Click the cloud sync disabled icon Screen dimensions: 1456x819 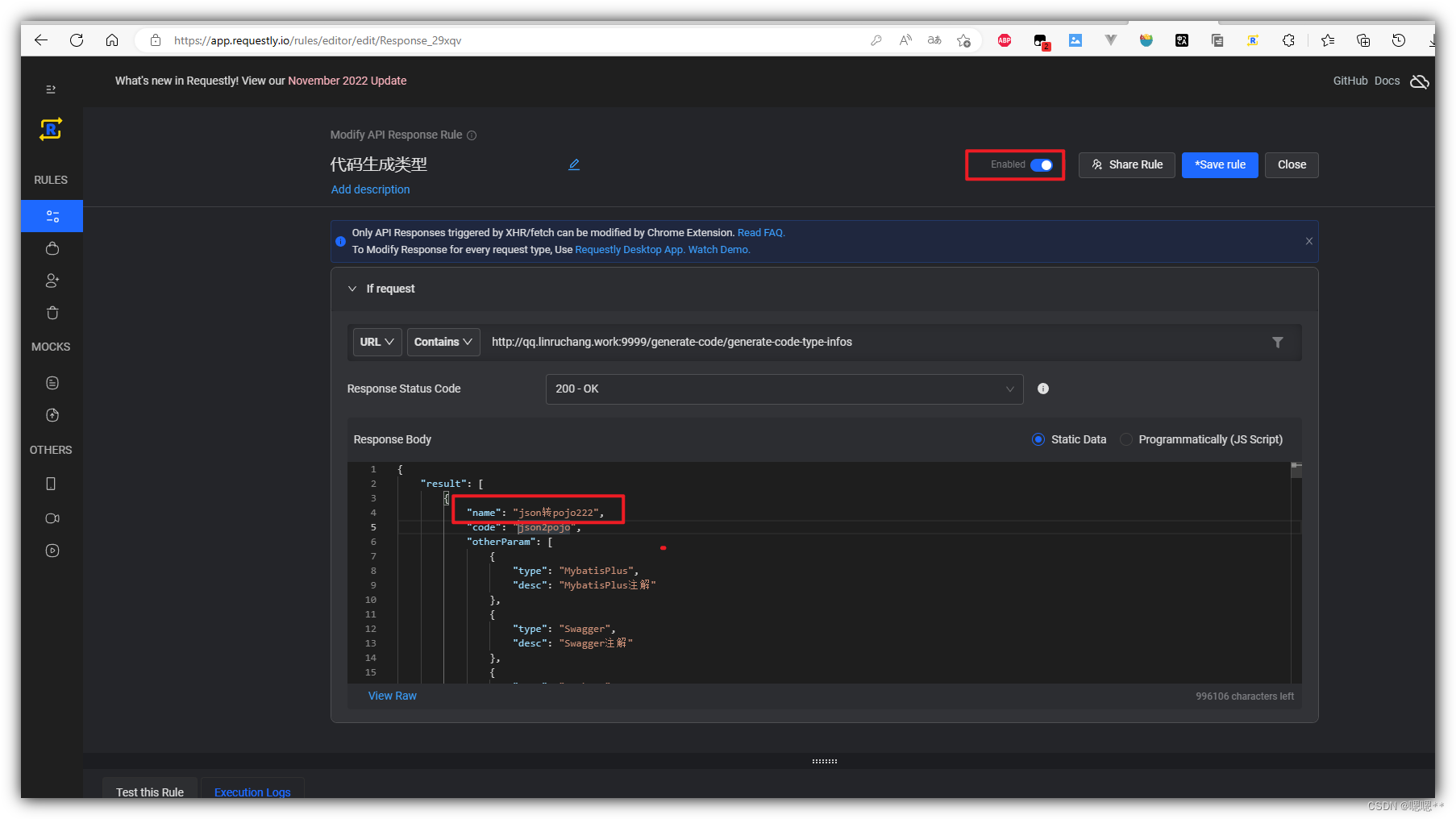1420,81
